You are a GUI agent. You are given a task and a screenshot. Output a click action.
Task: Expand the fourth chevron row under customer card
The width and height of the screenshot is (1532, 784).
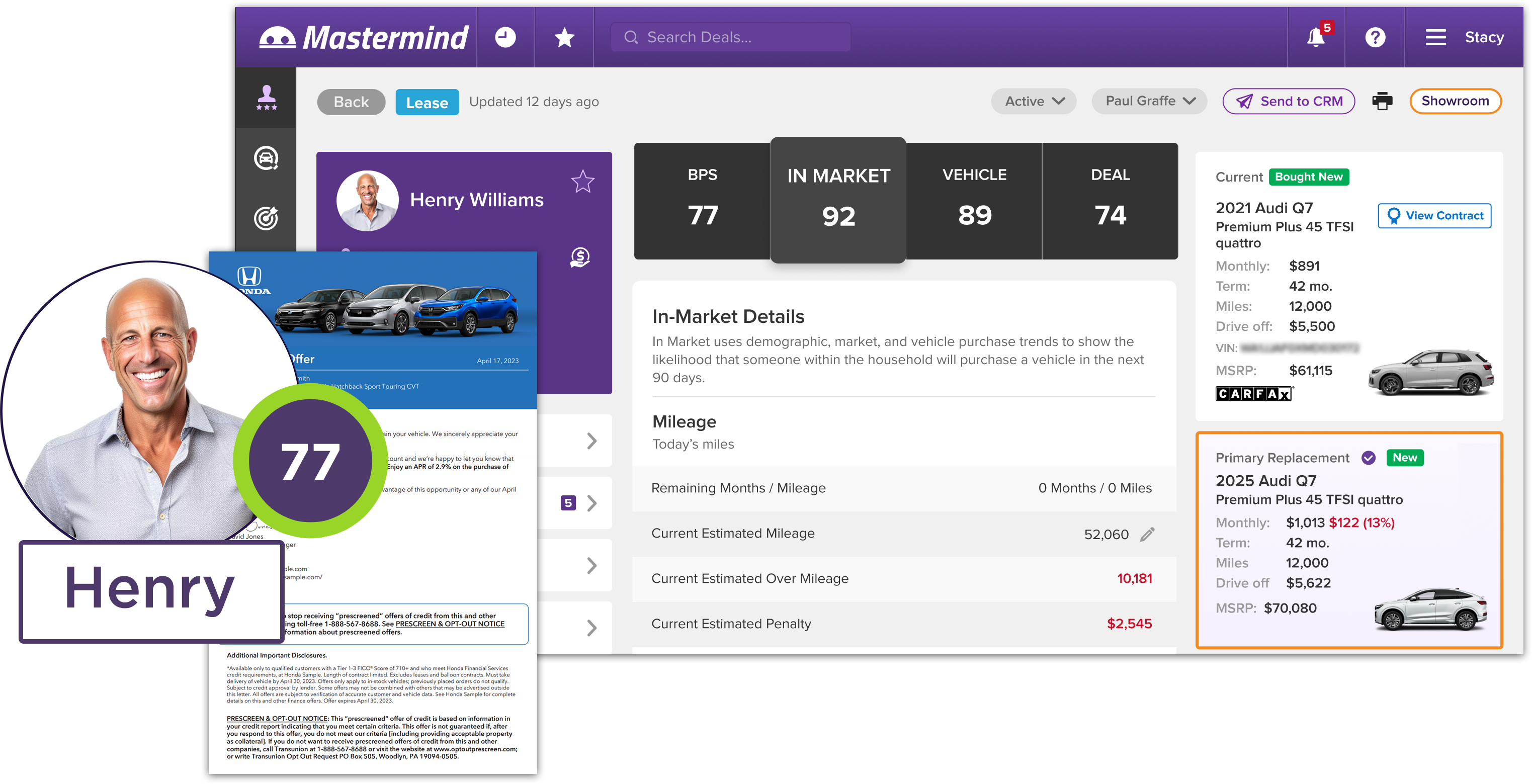coord(591,628)
